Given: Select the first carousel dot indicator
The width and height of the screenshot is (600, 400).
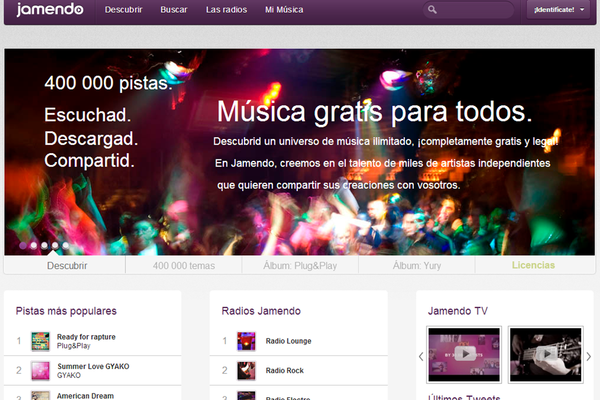Looking at the screenshot, I should point(23,245).
